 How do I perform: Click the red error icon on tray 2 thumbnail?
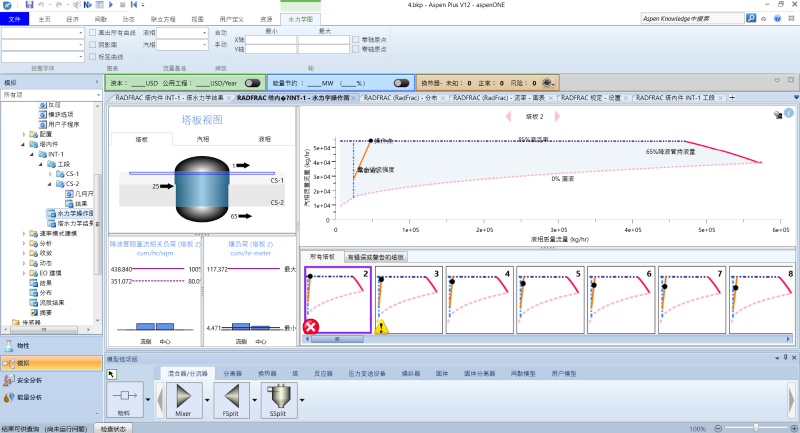pyautogui.click(x=311, y=327)
